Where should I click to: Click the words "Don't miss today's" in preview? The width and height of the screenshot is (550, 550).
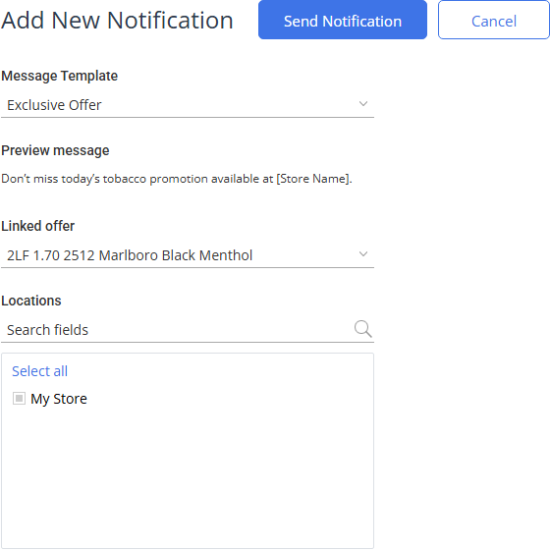pyautogui.click(x=51, y=179)
